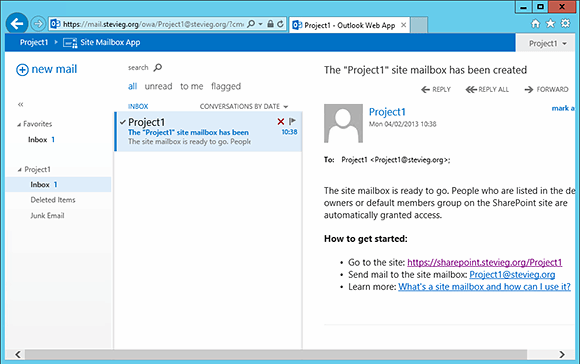Click the mail search magnifier icon
Screen dimensions: 580x364
tap(158, 67)
